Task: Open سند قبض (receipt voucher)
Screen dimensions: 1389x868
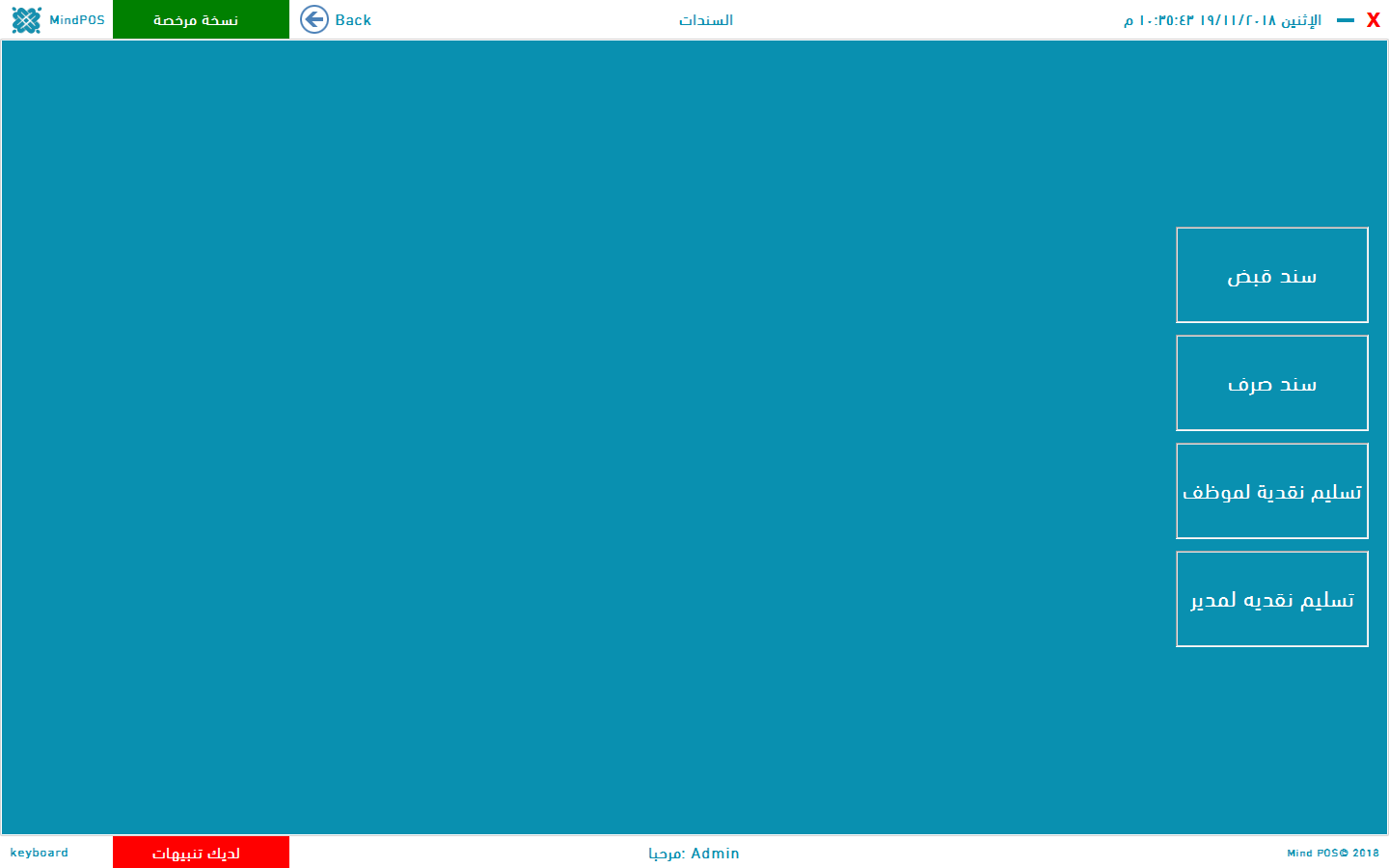Action: 1271,276
